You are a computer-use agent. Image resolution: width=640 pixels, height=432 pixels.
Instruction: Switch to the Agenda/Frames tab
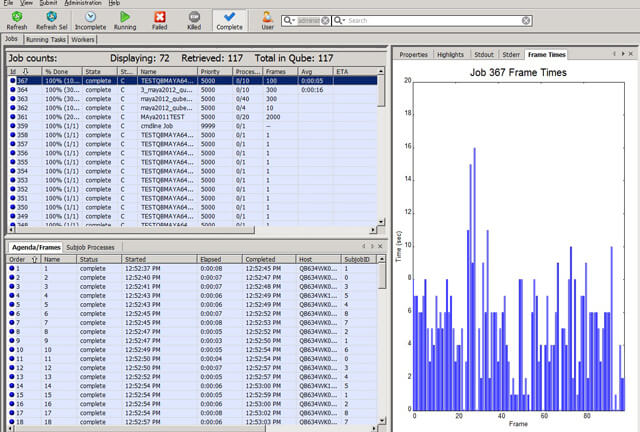pos(36,247)
